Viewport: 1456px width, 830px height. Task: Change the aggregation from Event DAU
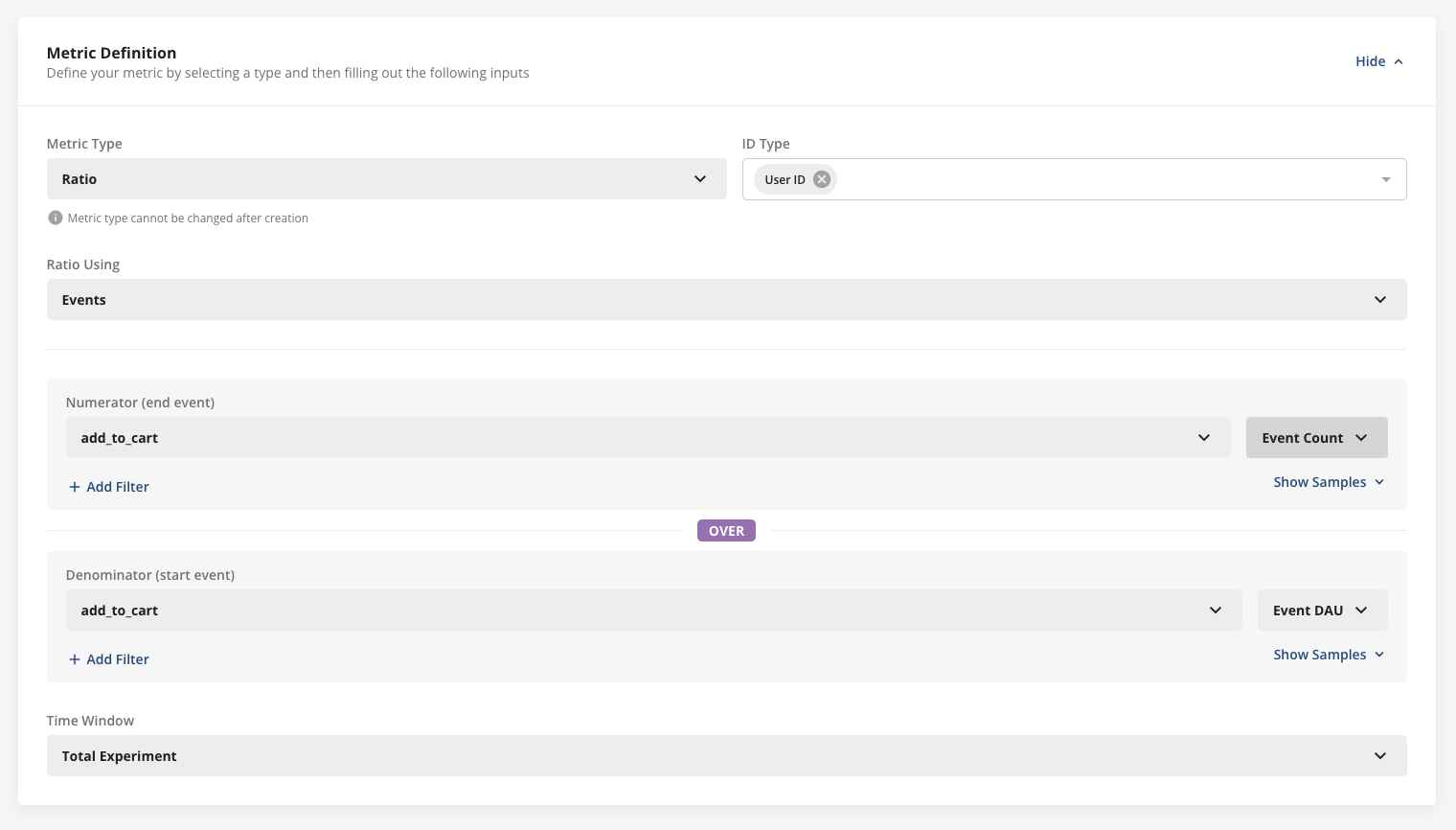coord(1322,610)
